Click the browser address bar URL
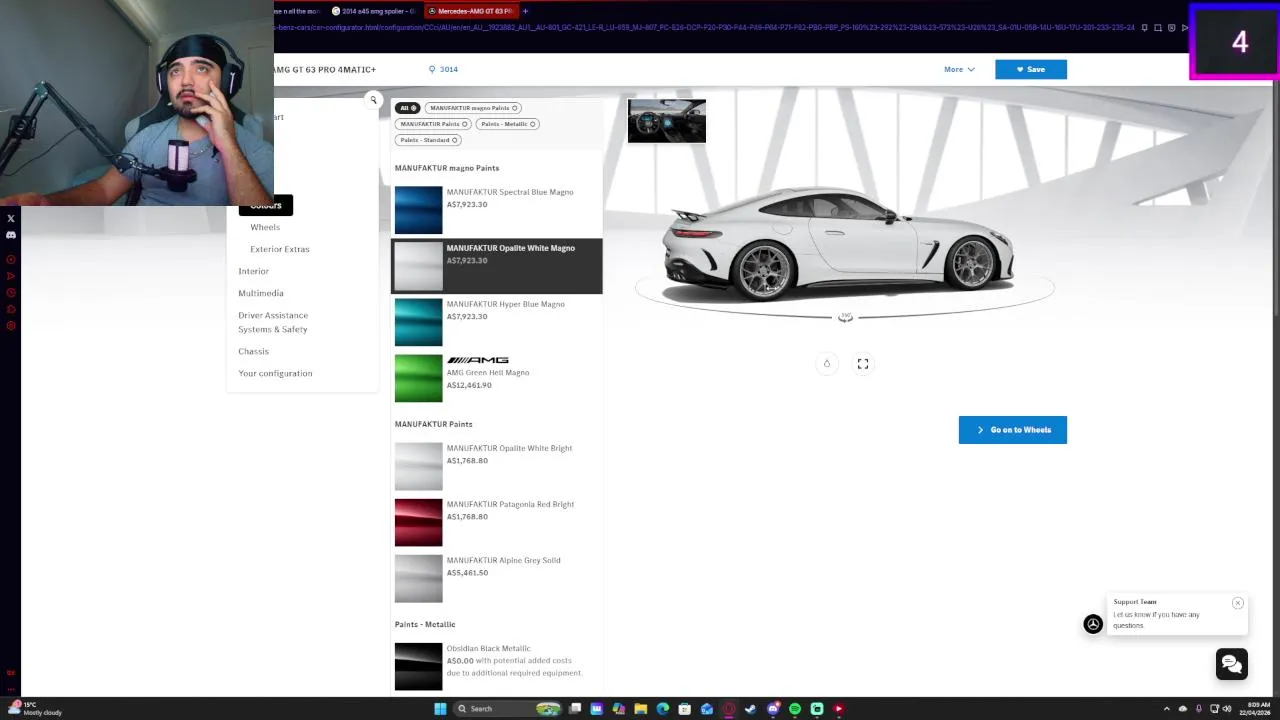 pos(705,27)
